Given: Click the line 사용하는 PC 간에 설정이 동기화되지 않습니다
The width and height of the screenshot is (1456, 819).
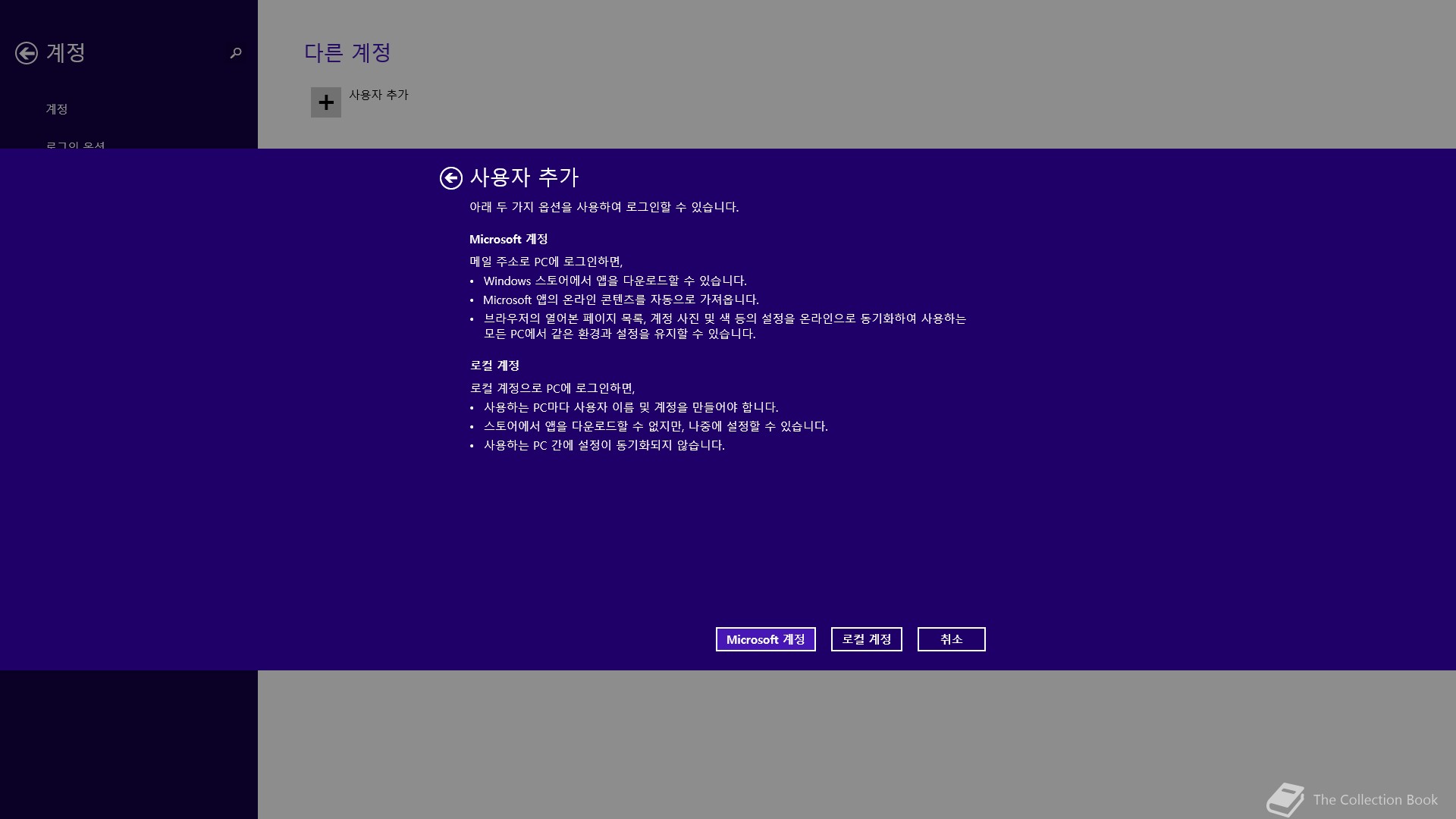Looking at the screenshot, I should (604, 445).
